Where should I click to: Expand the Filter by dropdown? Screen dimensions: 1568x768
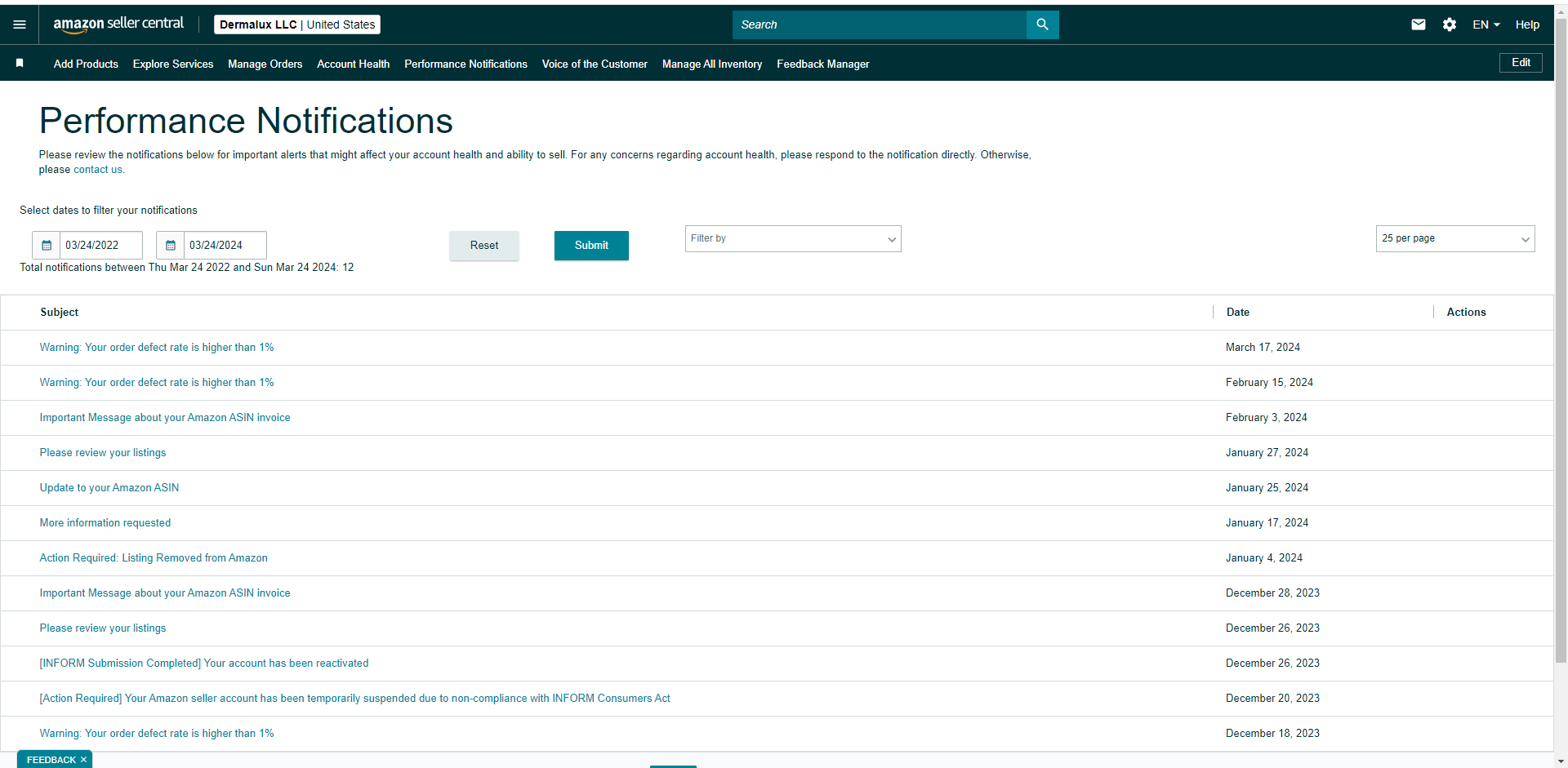pyautogui.click(x=793, y=238)
